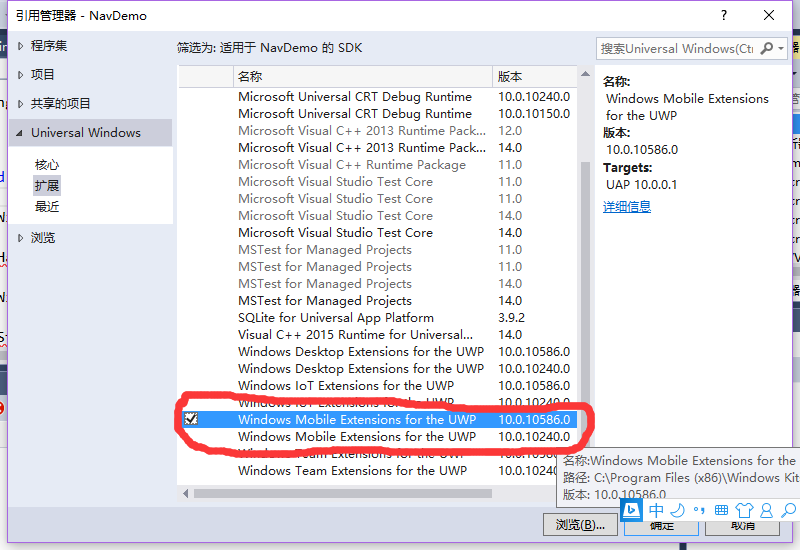Select the 核心 sub-item
800x550 pixels.
coord(47,165)
